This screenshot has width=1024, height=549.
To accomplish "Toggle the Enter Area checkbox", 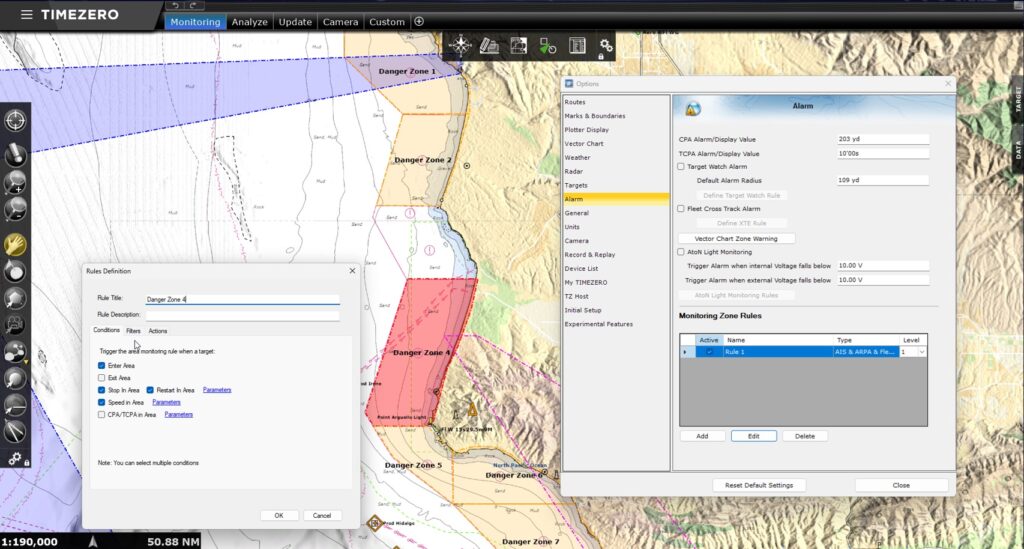I will (101, 366).
